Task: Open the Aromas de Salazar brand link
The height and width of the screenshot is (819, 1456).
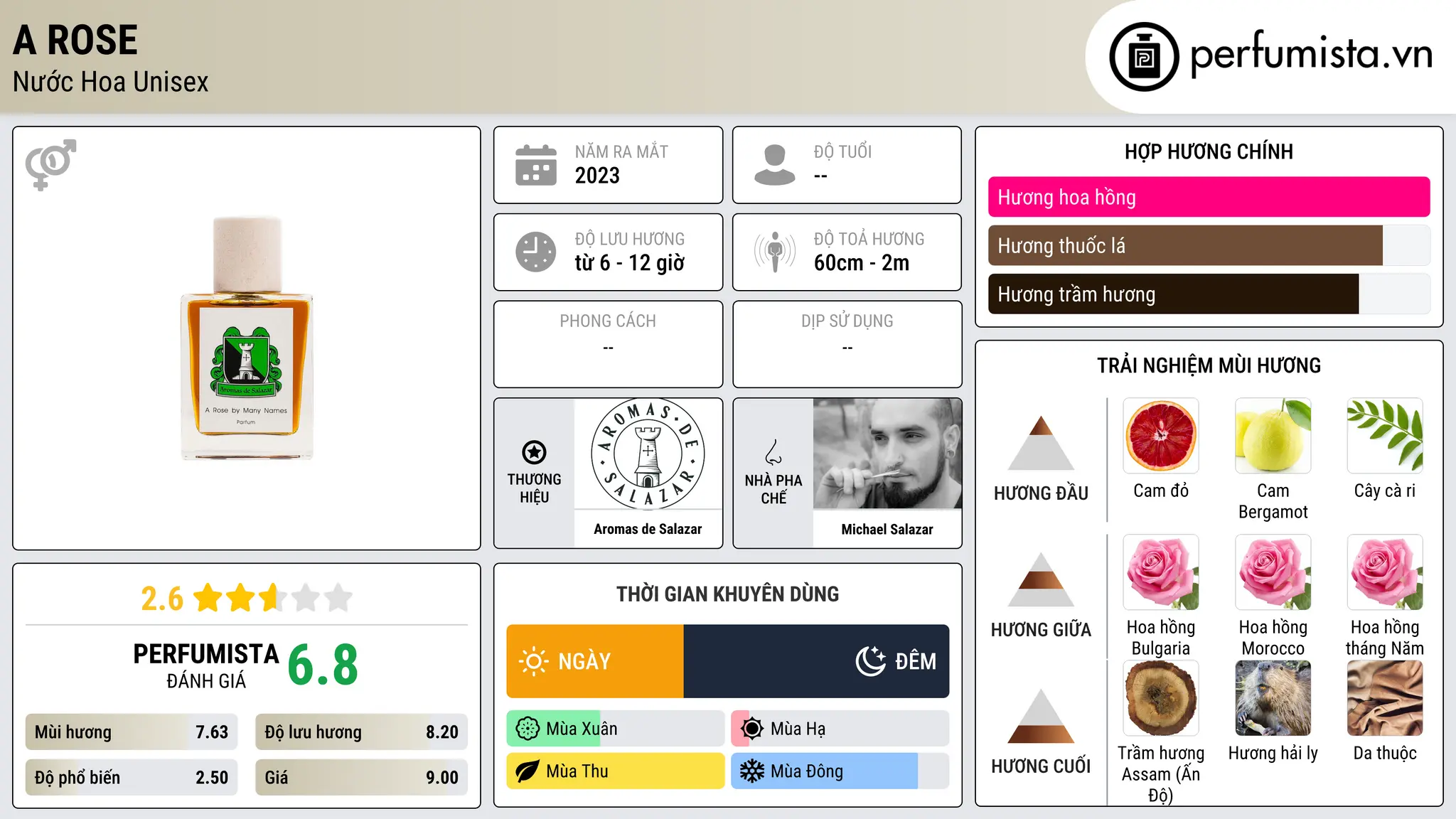Action: click(648, 529)
